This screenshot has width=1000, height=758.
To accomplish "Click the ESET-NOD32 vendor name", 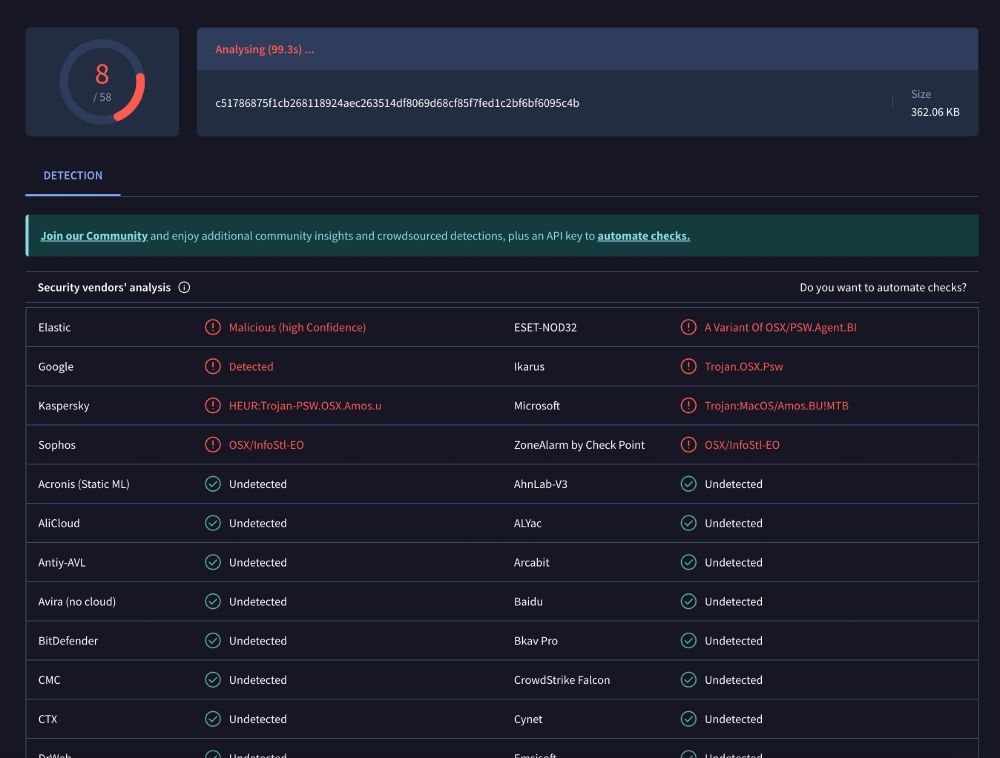I will (x=545, y=328).
